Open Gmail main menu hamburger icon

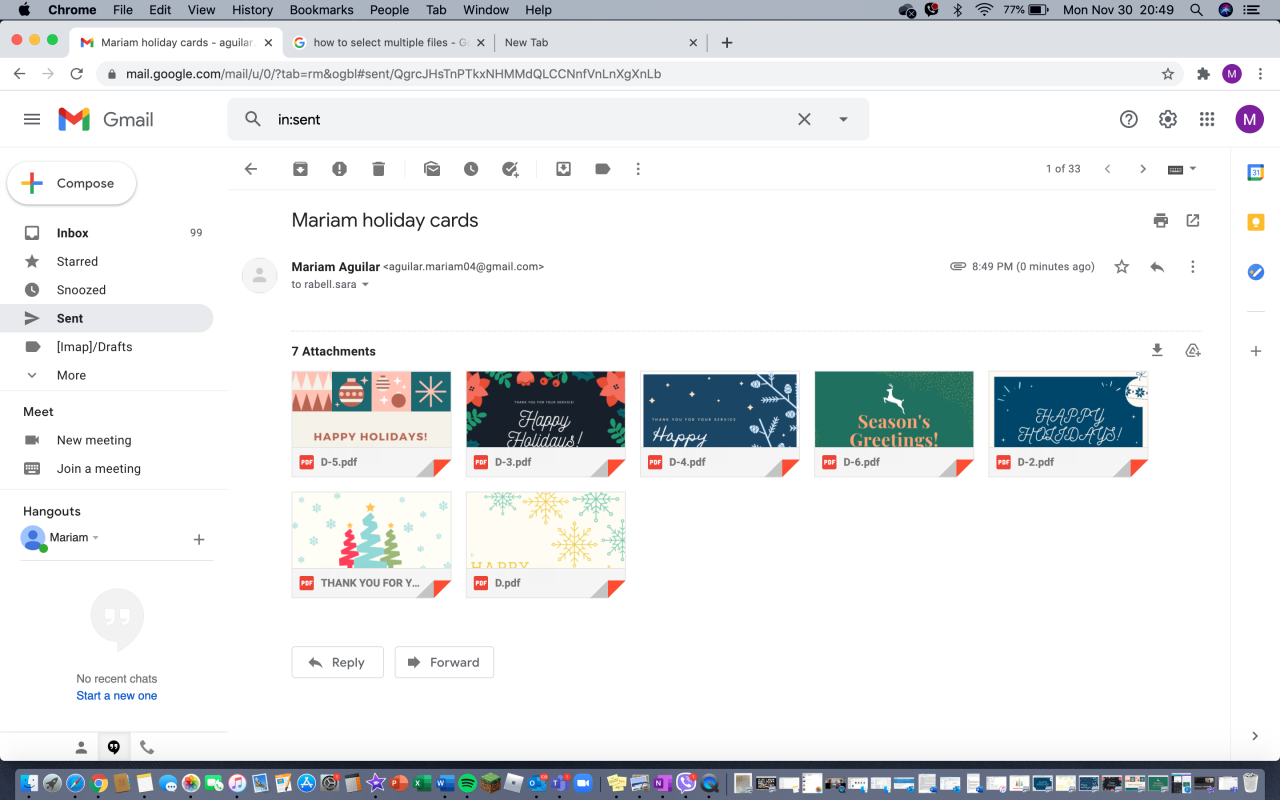coord(32,119)
